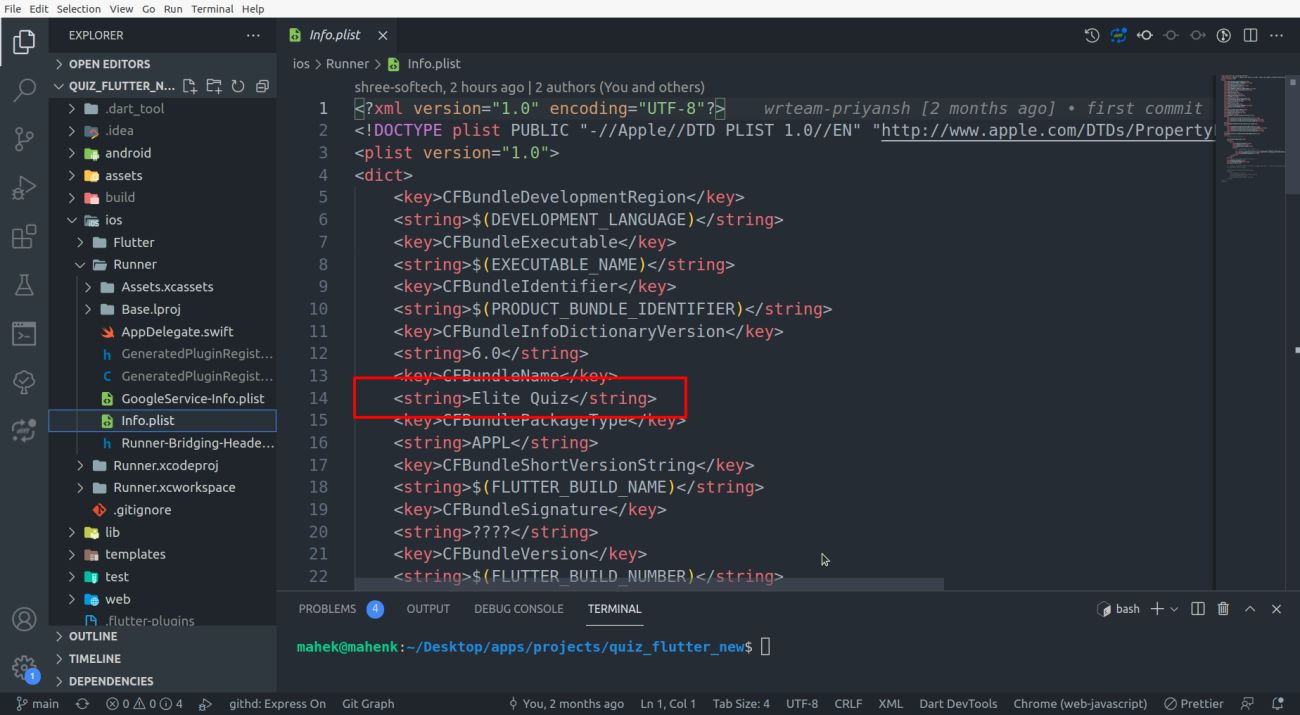Viewport: 1300px width, 715px height.
Task: Open the Testing flask icon
Action: point(24,286)
